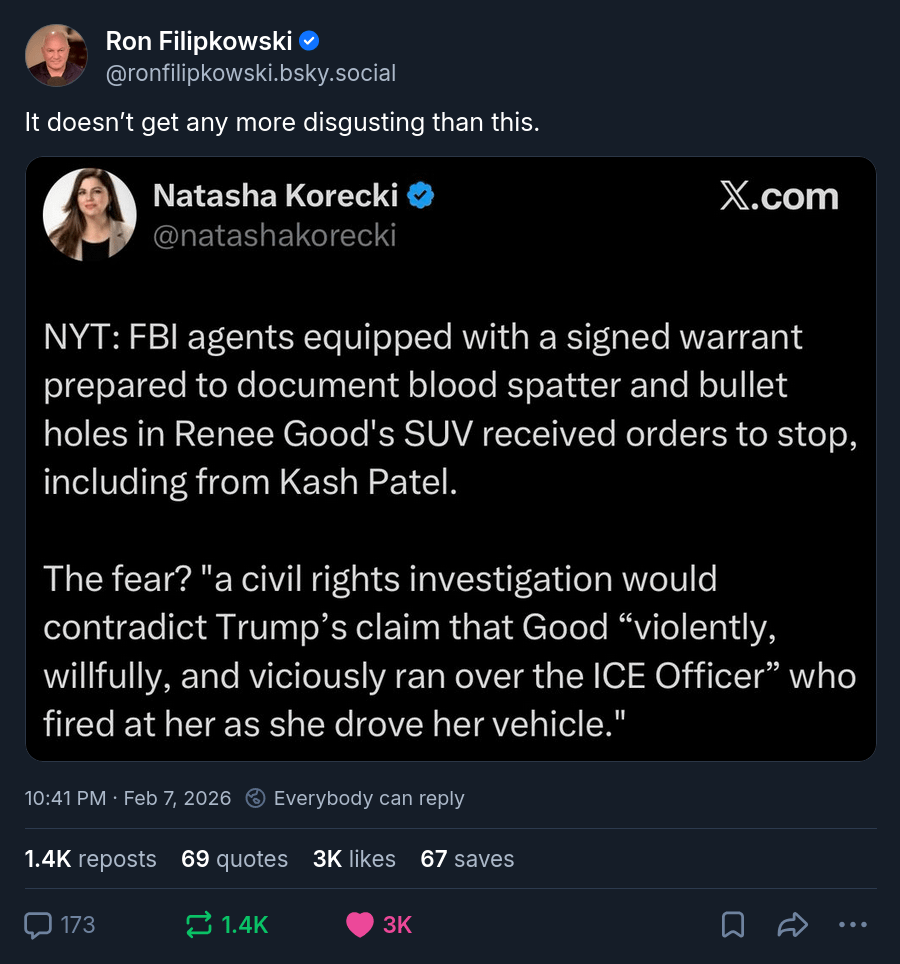Image resolution: width=900 pixels, height=964 pixels.
Task: Like the post with heart icon
Action: pyautogui.click(x=360, y=925)
